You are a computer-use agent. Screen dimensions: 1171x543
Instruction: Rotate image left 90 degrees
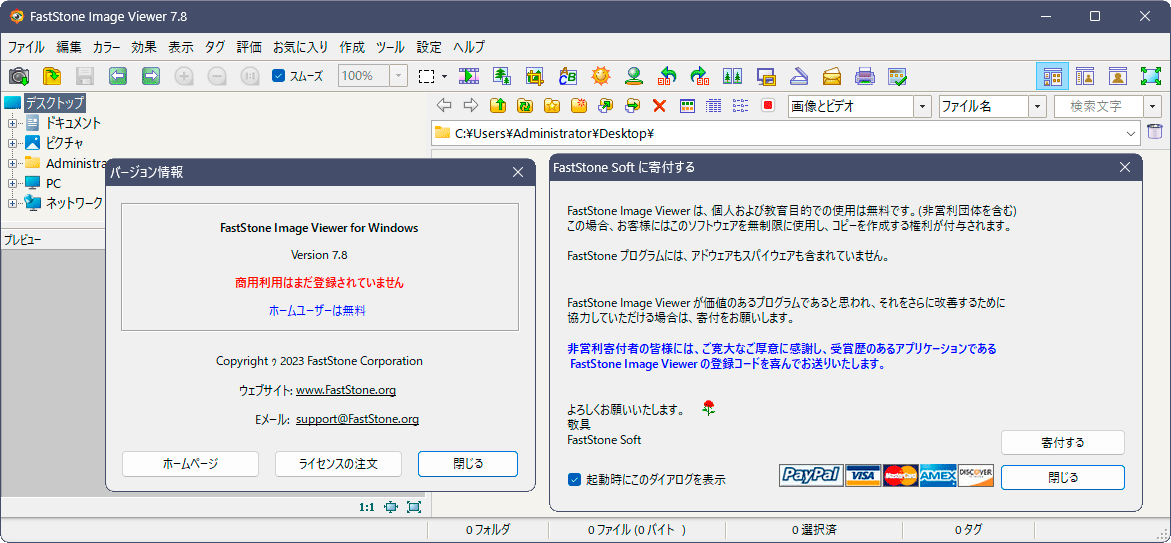[667, 75]
